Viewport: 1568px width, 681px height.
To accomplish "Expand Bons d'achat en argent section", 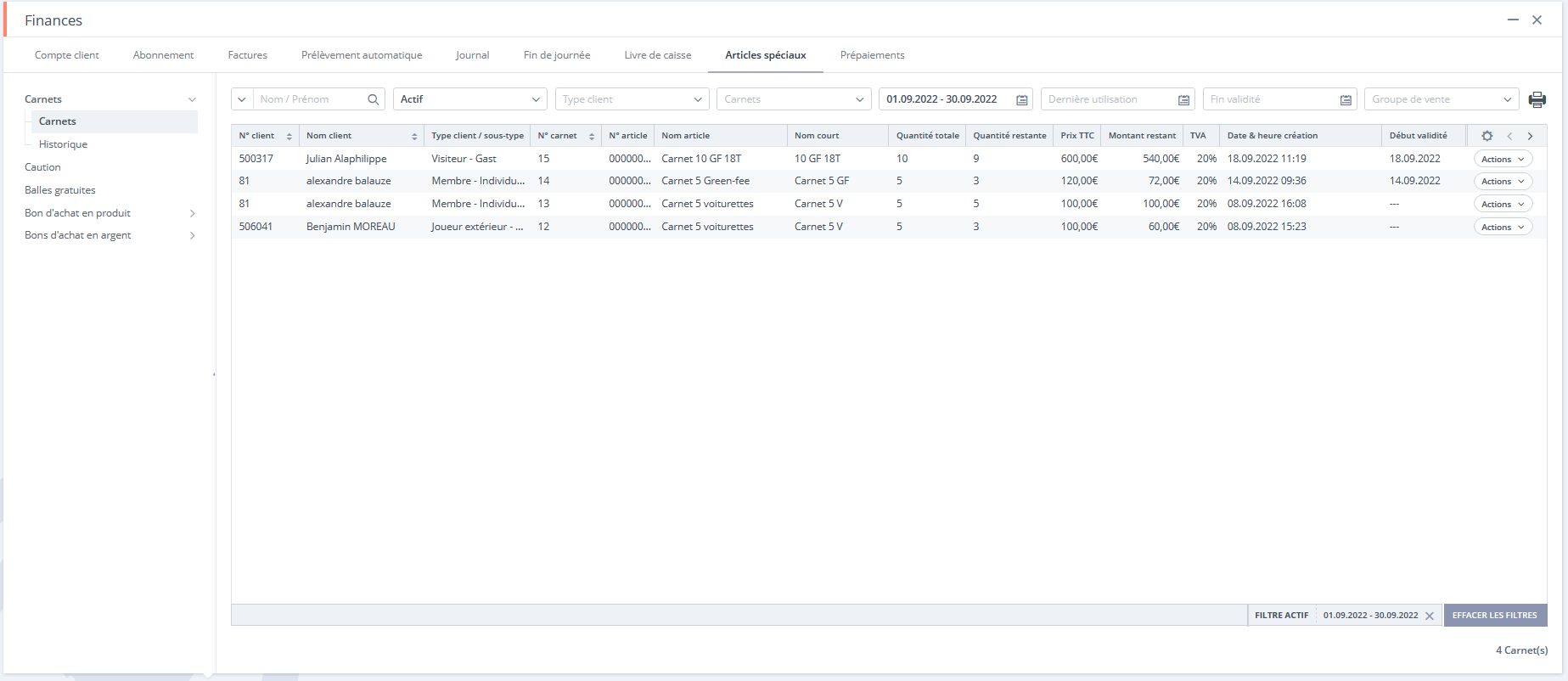I will [192, 235].
